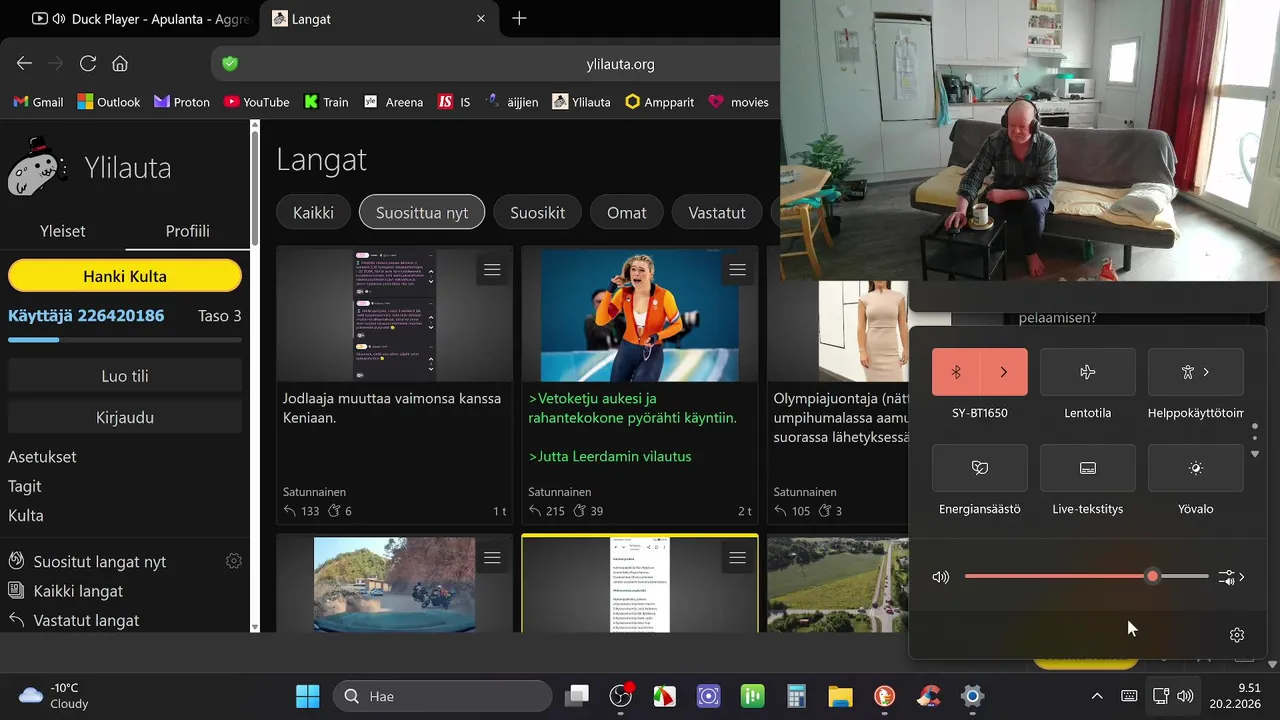
Task: Open menu on Vetoketju aukesi thread card
Action: 738,270
